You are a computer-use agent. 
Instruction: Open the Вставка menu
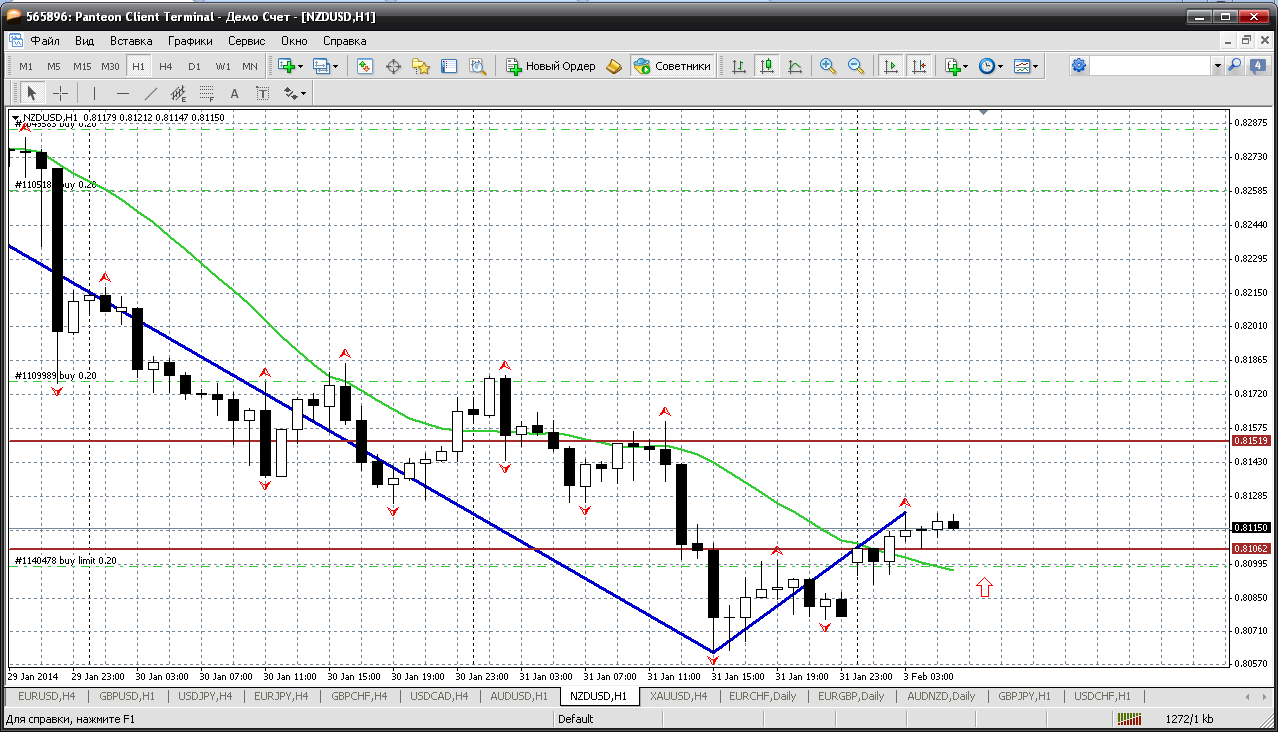[x=131, y=41]
